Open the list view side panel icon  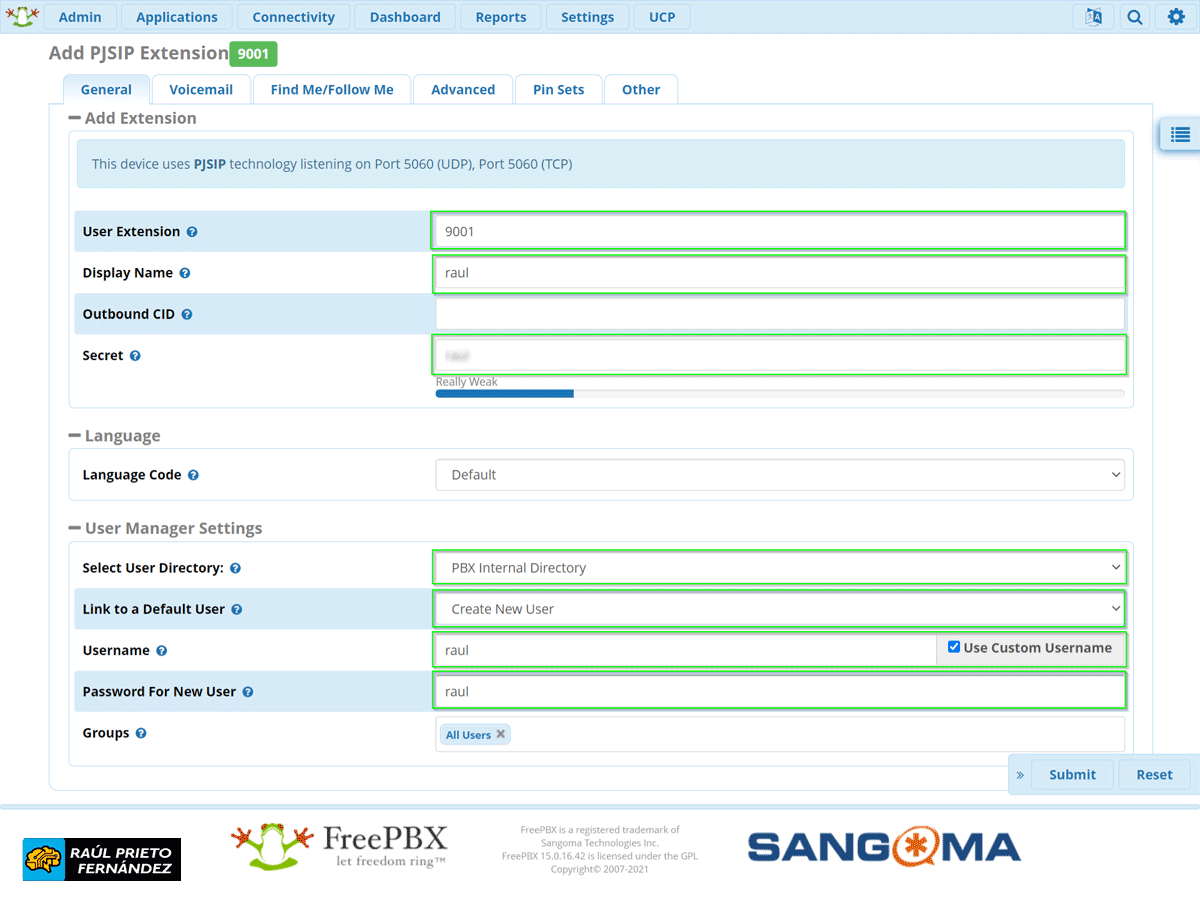coord(1180,134)
